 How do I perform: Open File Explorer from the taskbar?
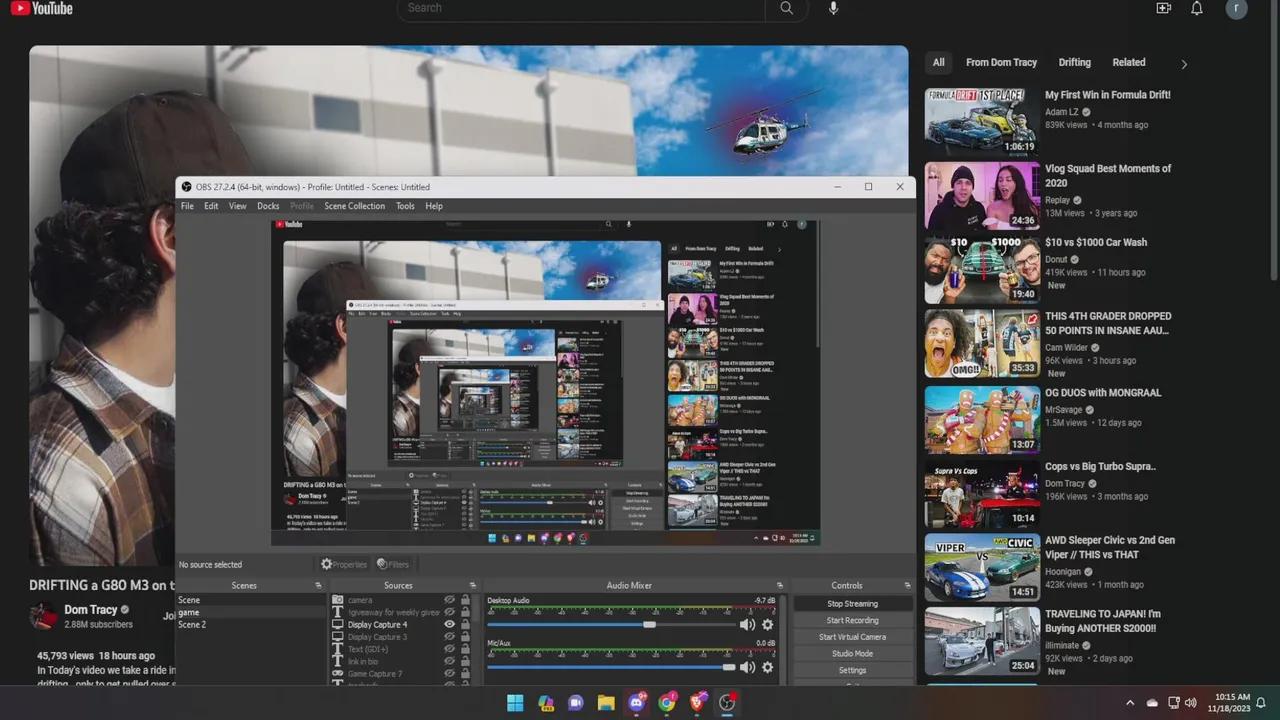[x=606, y=703]
